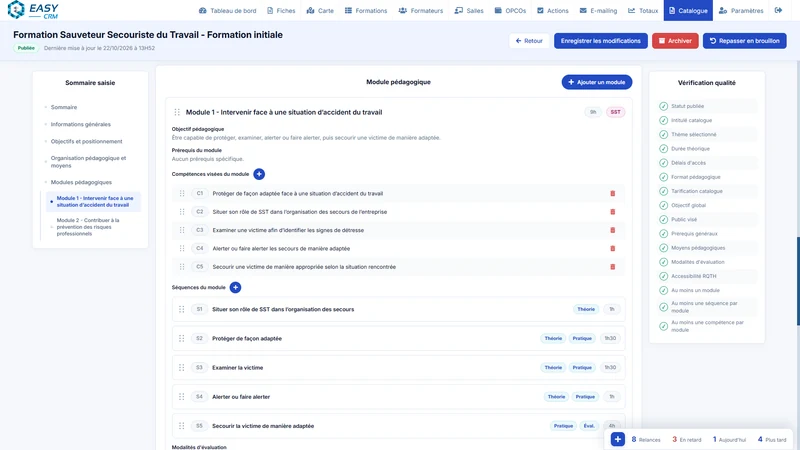This screenshot has height=450, width=800.
Task: Click the Retour button
Action: pos(529,41)
